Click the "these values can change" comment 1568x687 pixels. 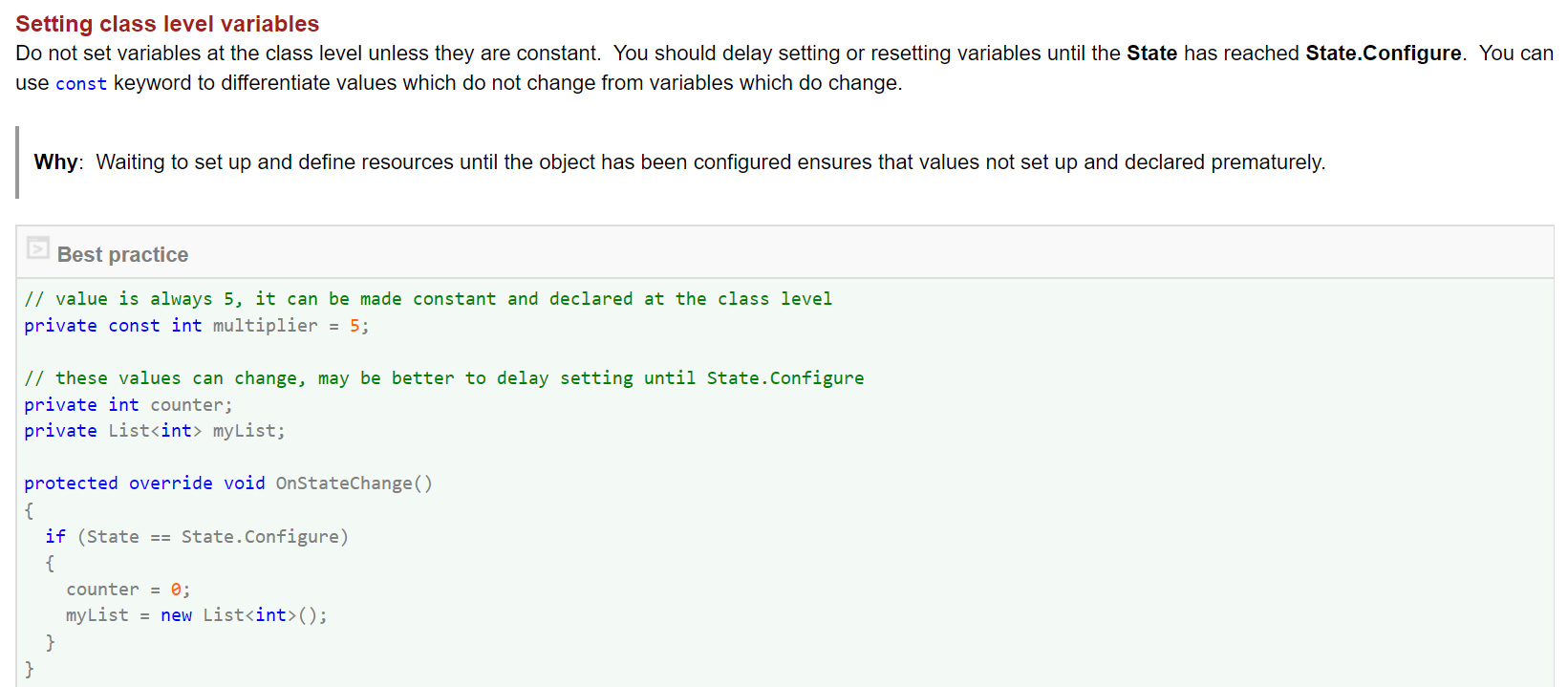[443, 378]
